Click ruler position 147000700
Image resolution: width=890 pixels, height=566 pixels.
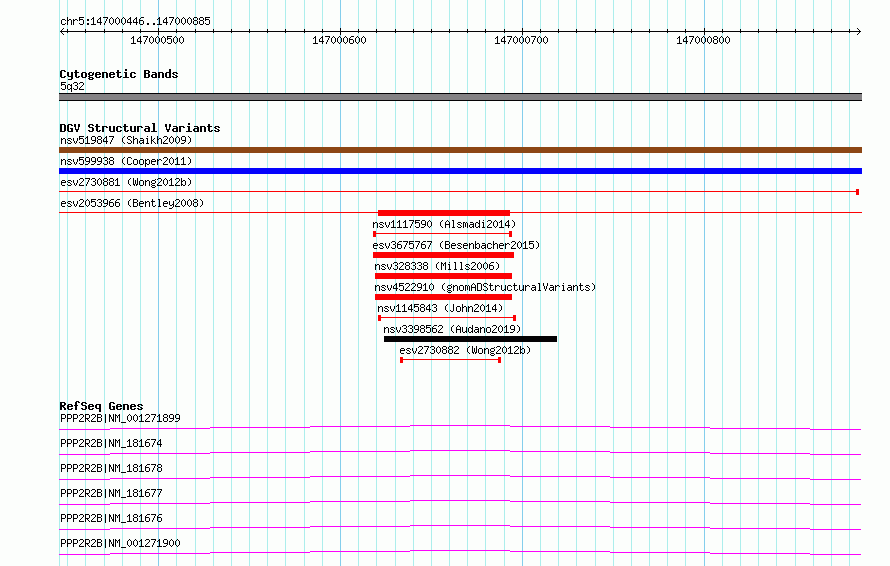[x=521, y=40]
